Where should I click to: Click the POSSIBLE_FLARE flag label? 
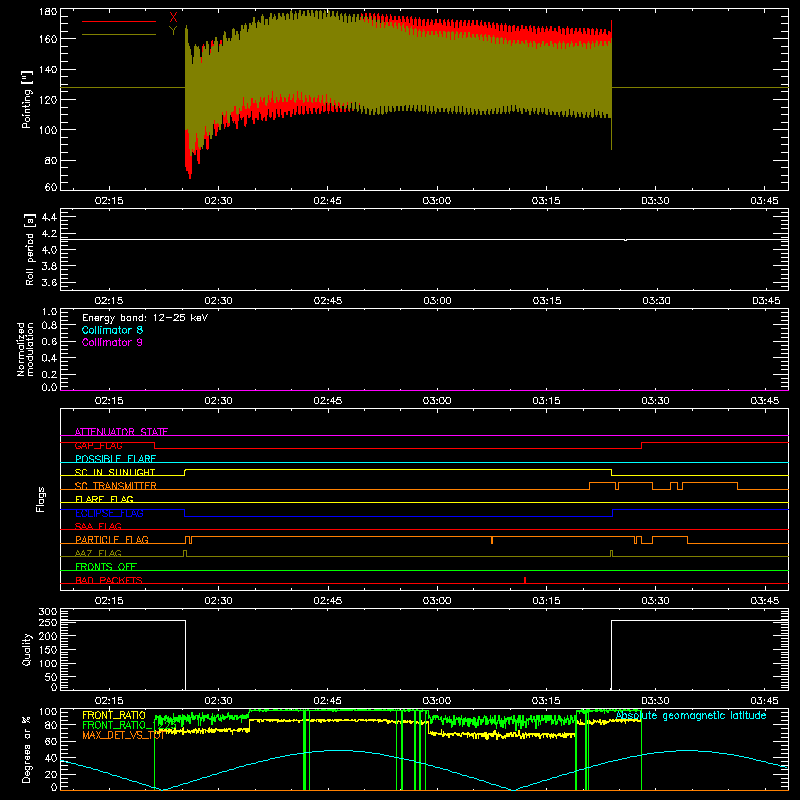pyautogui.click(x=115, y=459)
